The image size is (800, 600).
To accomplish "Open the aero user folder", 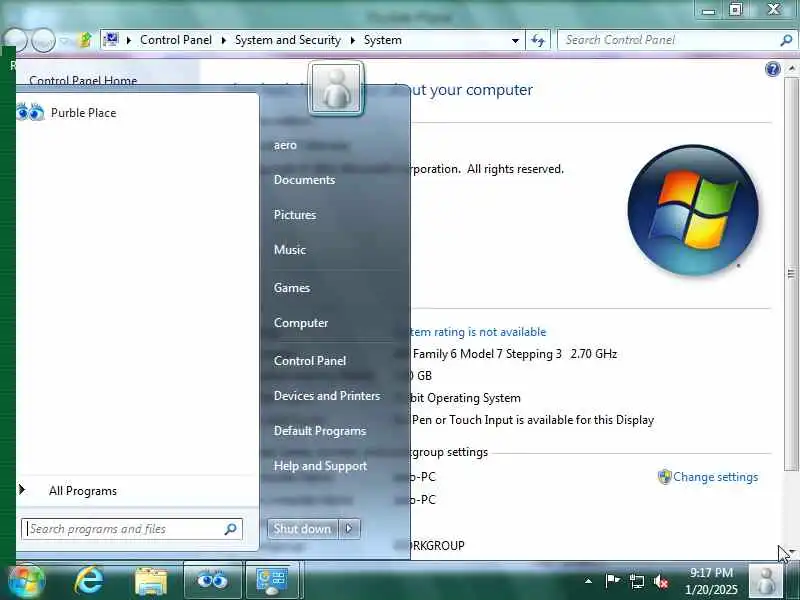I will [x=285, y=145].
